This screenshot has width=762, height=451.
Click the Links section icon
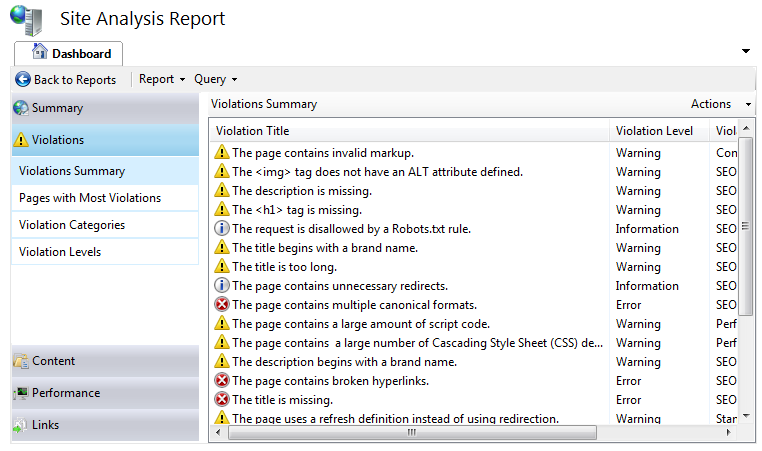[x=20, y=425]
